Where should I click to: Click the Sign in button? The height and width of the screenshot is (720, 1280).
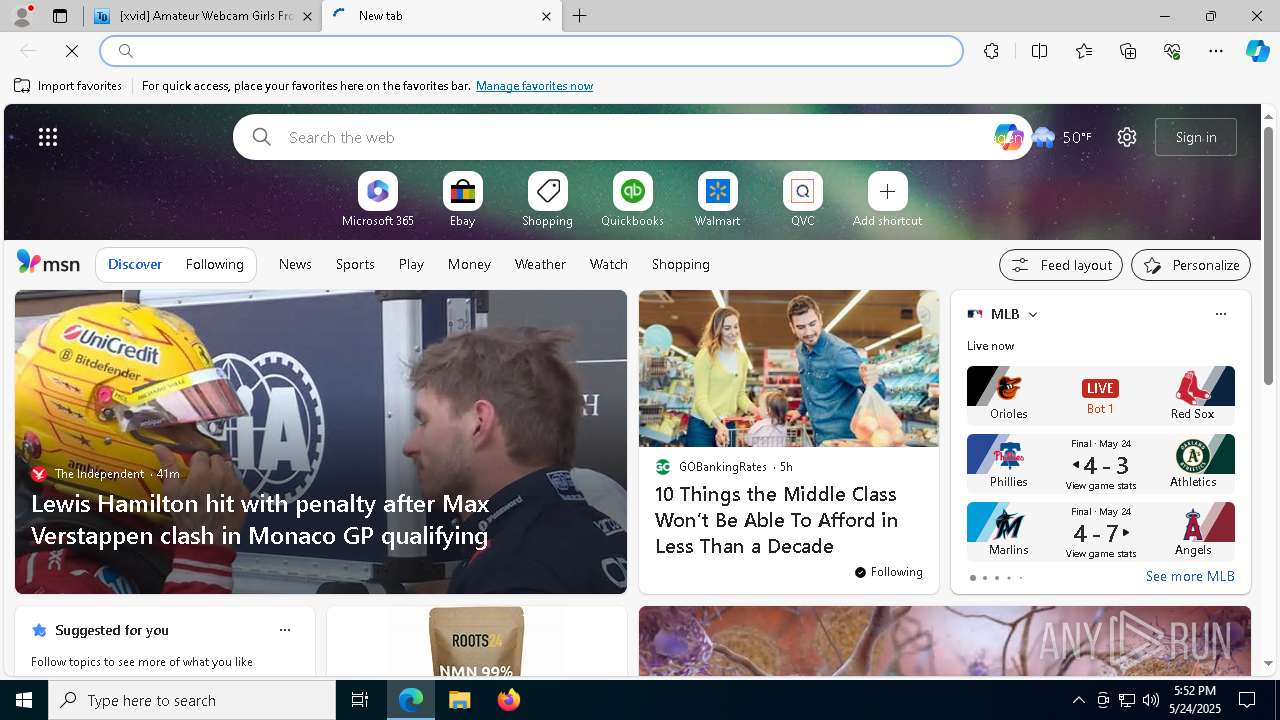[1196, 137]
